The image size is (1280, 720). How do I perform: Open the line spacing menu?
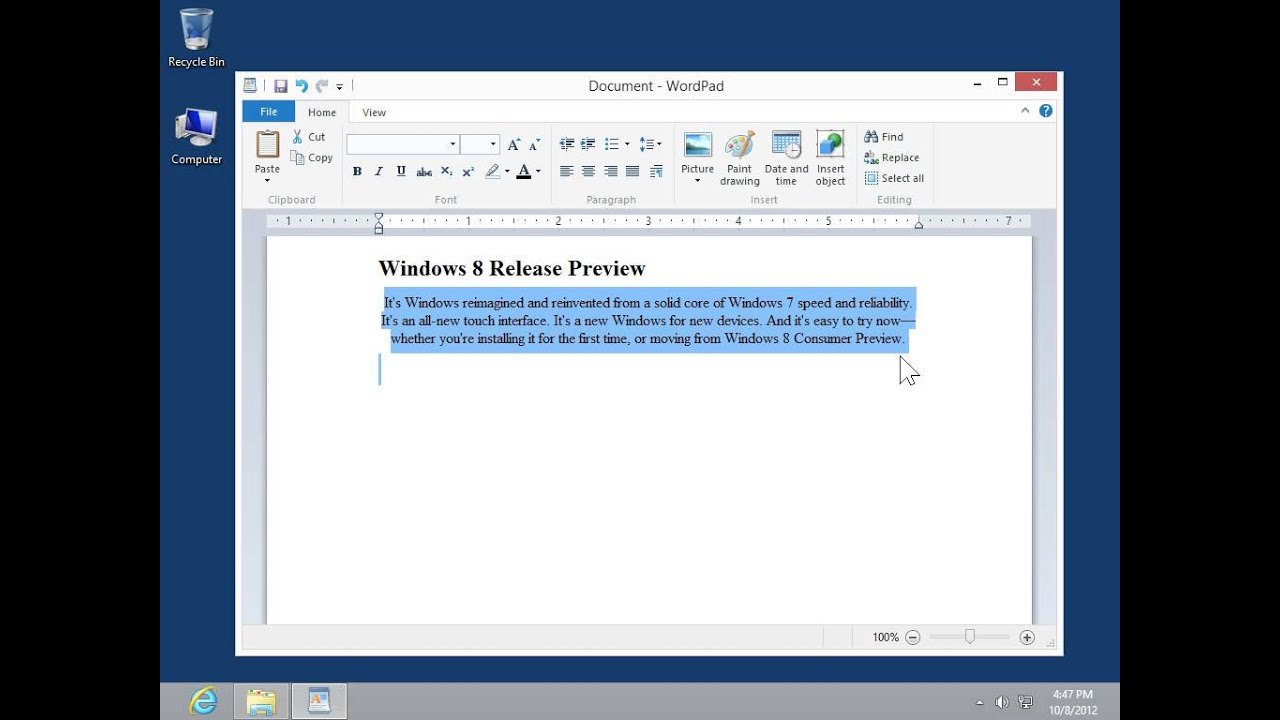pos(650,144)
